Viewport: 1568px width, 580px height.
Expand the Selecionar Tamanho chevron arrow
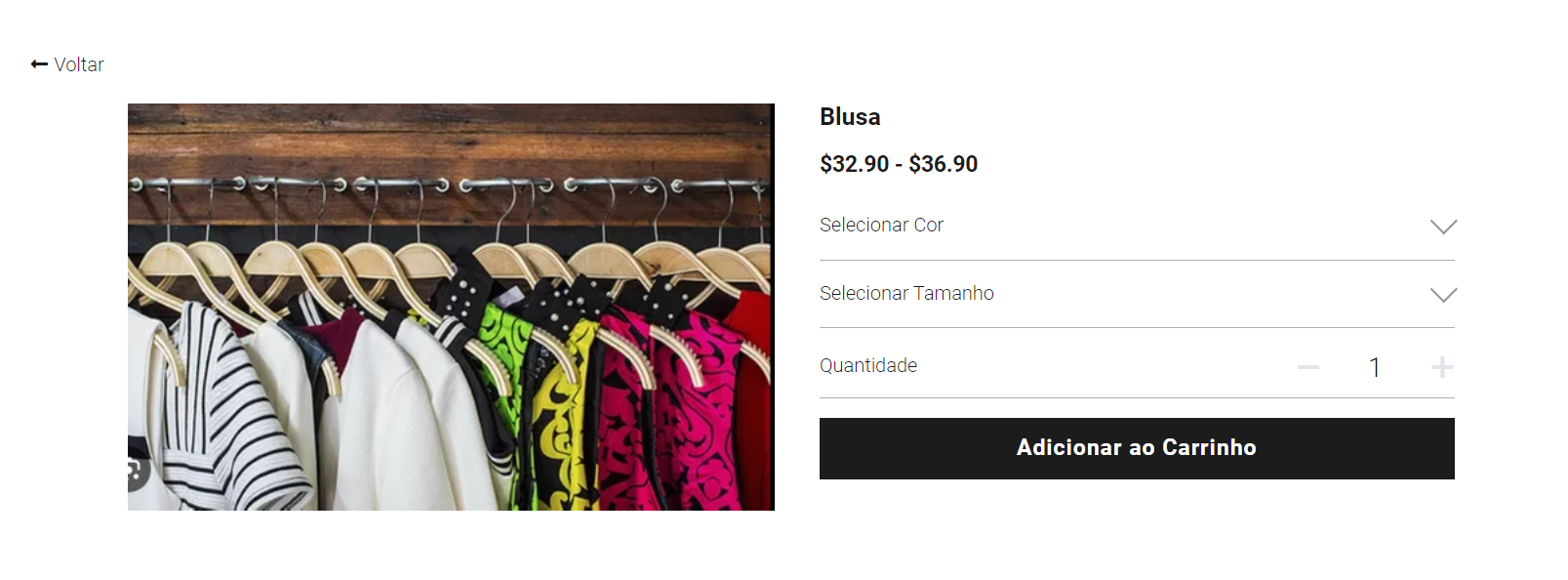pos(1443,295)
